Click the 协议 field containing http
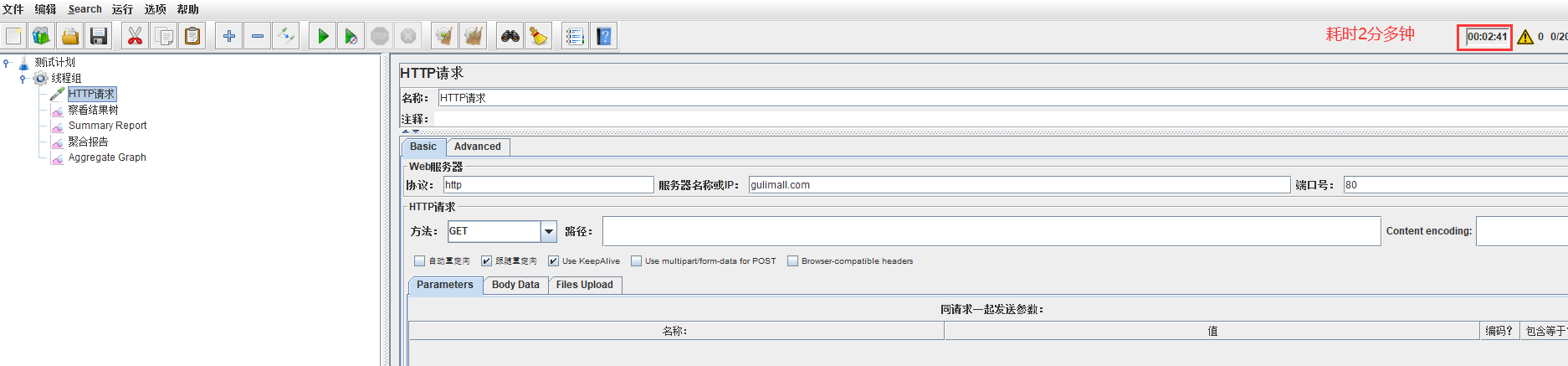The width and height of the screenshot is (1568, 366). (548, 185)
